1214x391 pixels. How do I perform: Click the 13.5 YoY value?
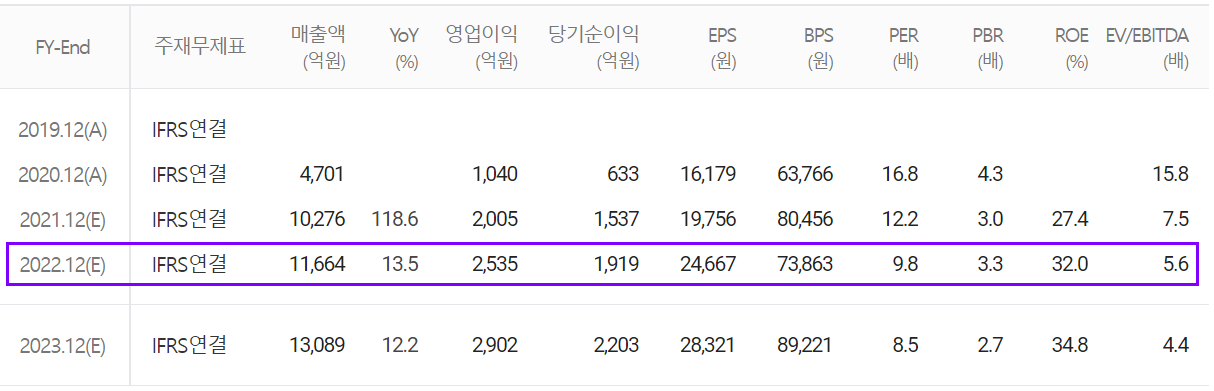click(x=402, y=265)
